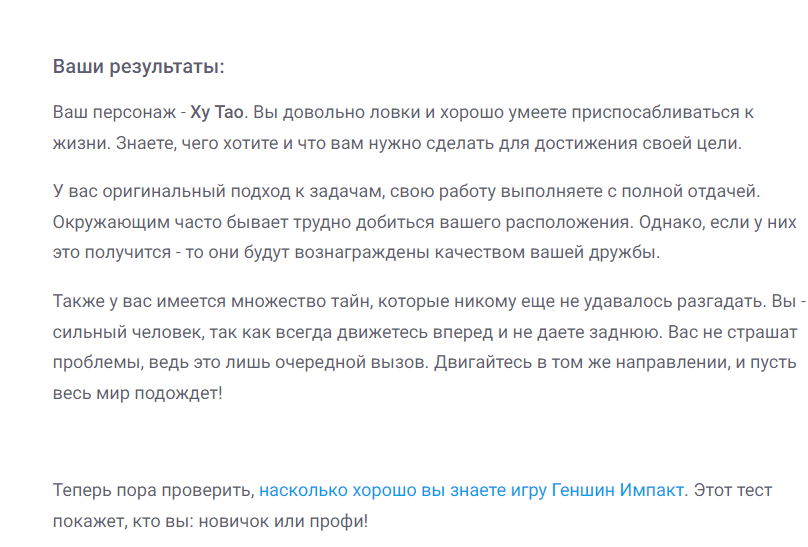This screenshot has width=808, height=547.
Task: Click the line 'проблемы, ведь это лишь очередной вызов'
Action: pyautogui.click(x=241, y=362)
